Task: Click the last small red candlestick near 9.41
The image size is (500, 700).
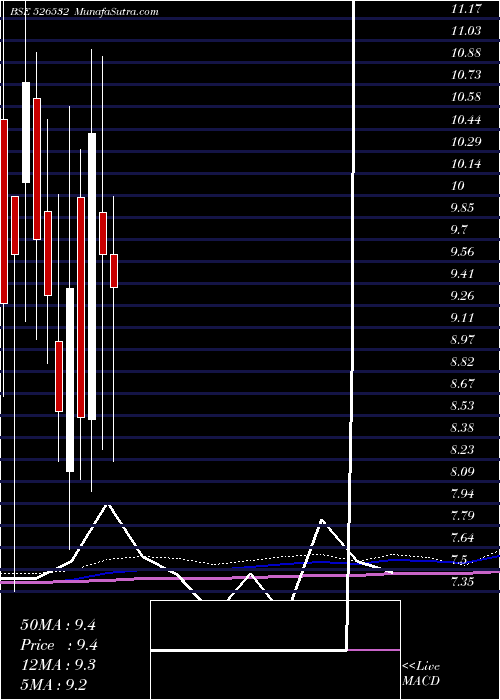Action: coord(114,271)
